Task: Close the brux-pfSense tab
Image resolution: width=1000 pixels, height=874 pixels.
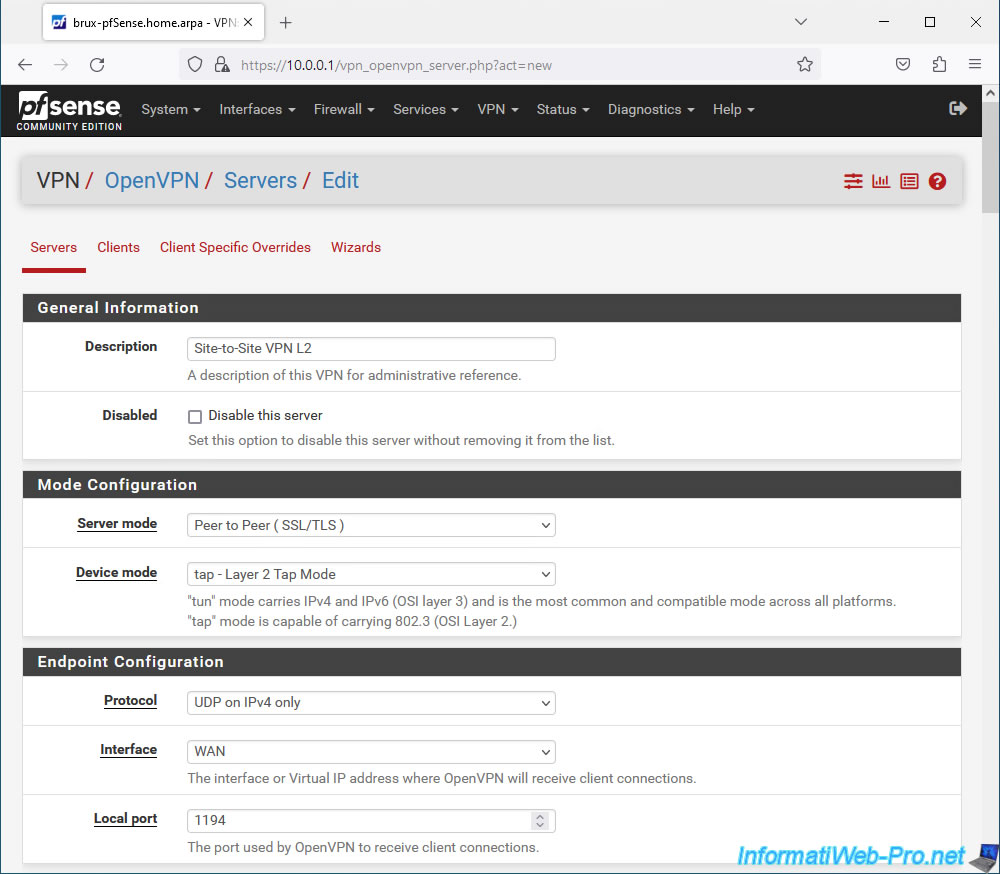Action: coord(248,22)
